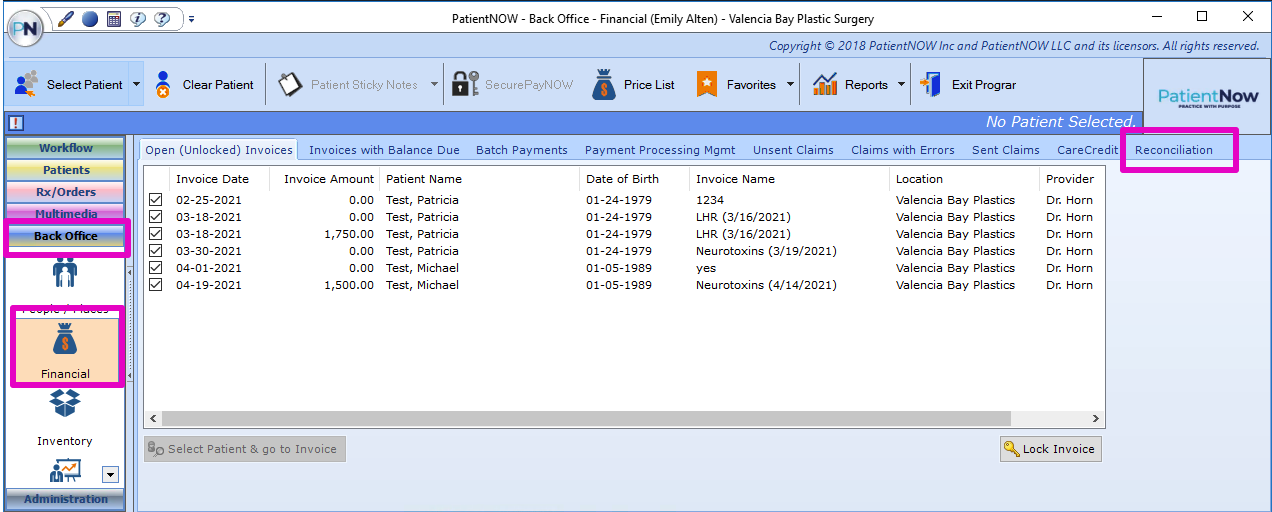
Task: Open the Patients section
Action: click(66, 170)
